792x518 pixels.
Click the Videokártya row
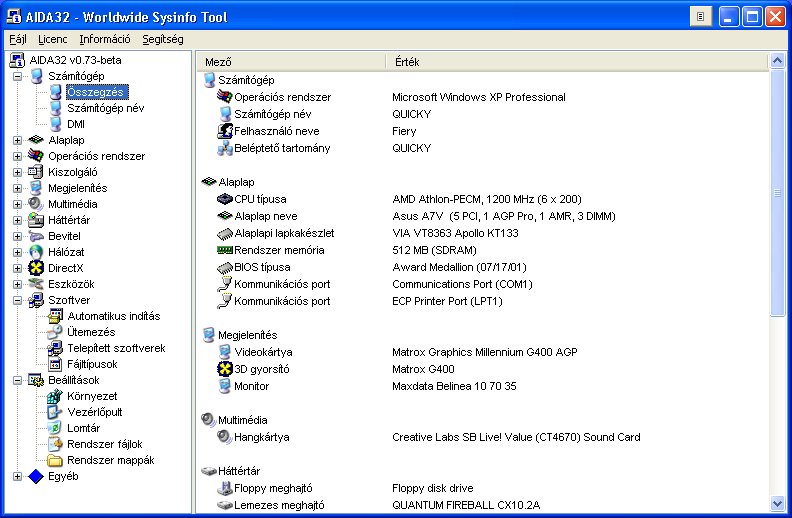tap(482, 352)
